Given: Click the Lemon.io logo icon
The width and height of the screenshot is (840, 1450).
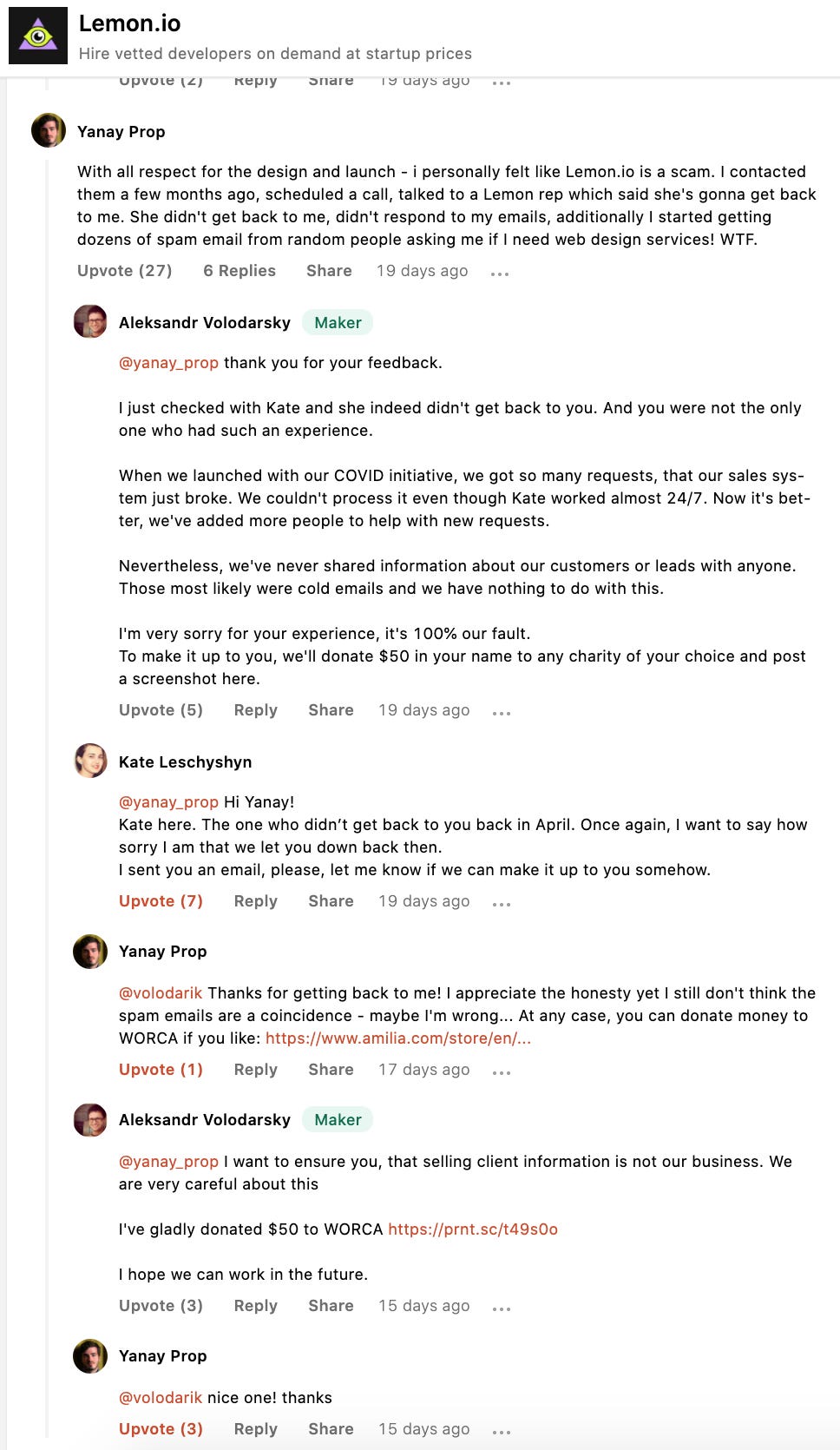Looking at the screenshot, I should pyautogui.click(x=38, y=36).
